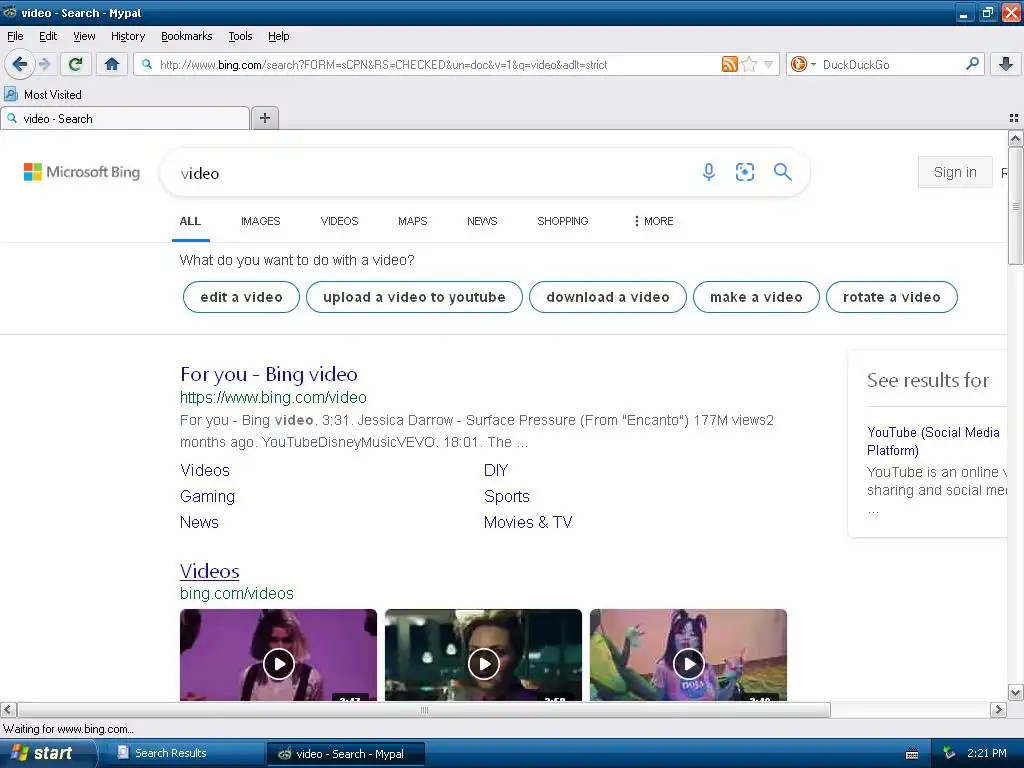
Task: Click the Forward navigation arrow
Action: [44, 64]
